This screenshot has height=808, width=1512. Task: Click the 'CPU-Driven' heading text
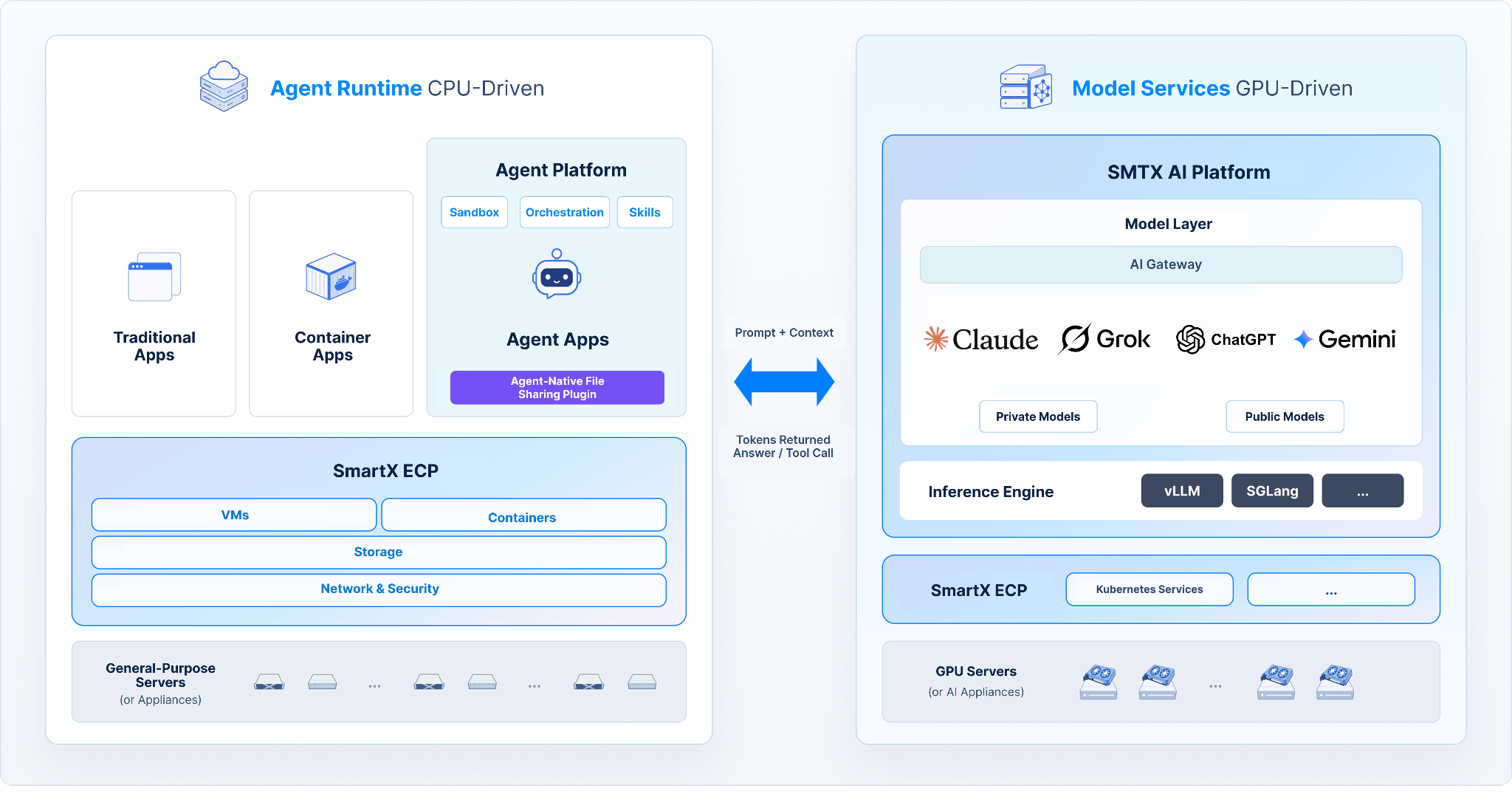[486, 88]
